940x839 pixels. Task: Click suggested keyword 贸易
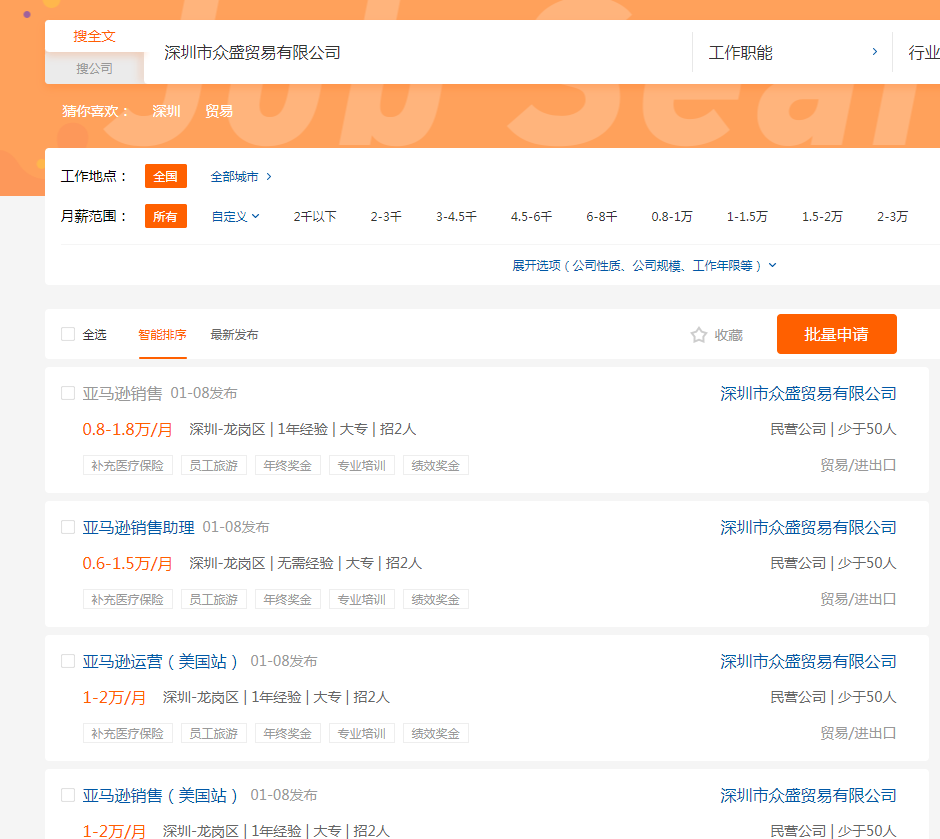219,111
